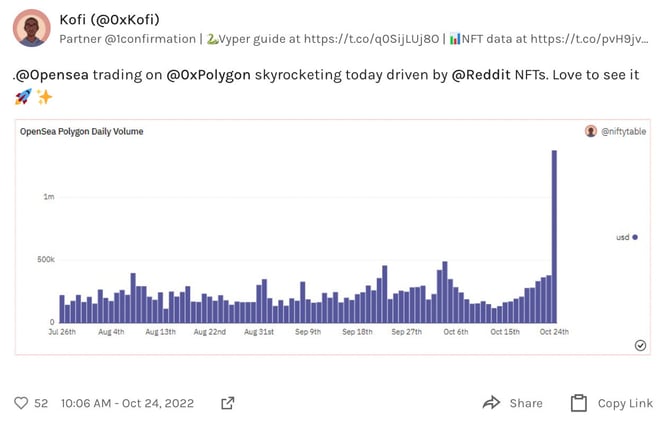Click the 1m y-axis label
664x421 pixels.
(49, 197)
